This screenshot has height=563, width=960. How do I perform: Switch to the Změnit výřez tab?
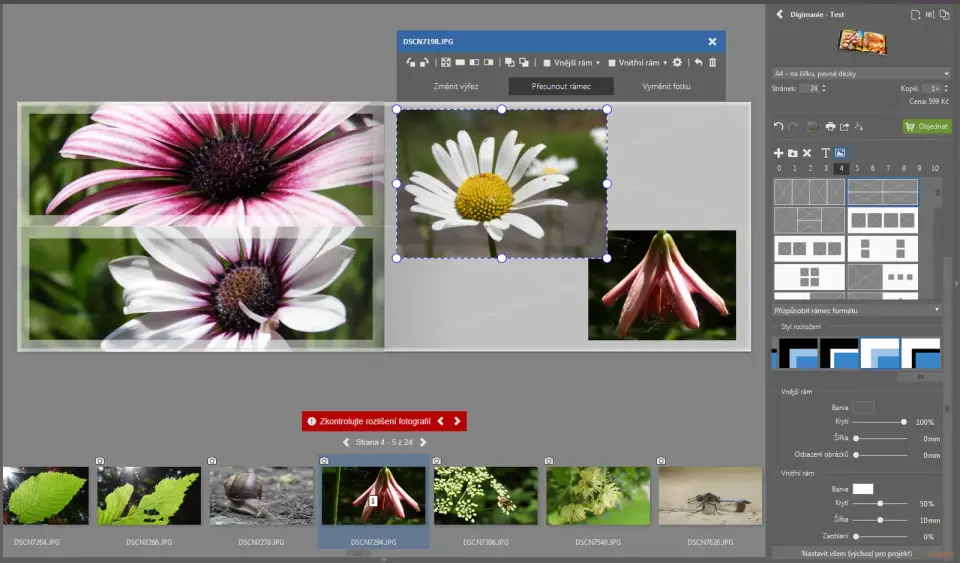click(455, 86)
